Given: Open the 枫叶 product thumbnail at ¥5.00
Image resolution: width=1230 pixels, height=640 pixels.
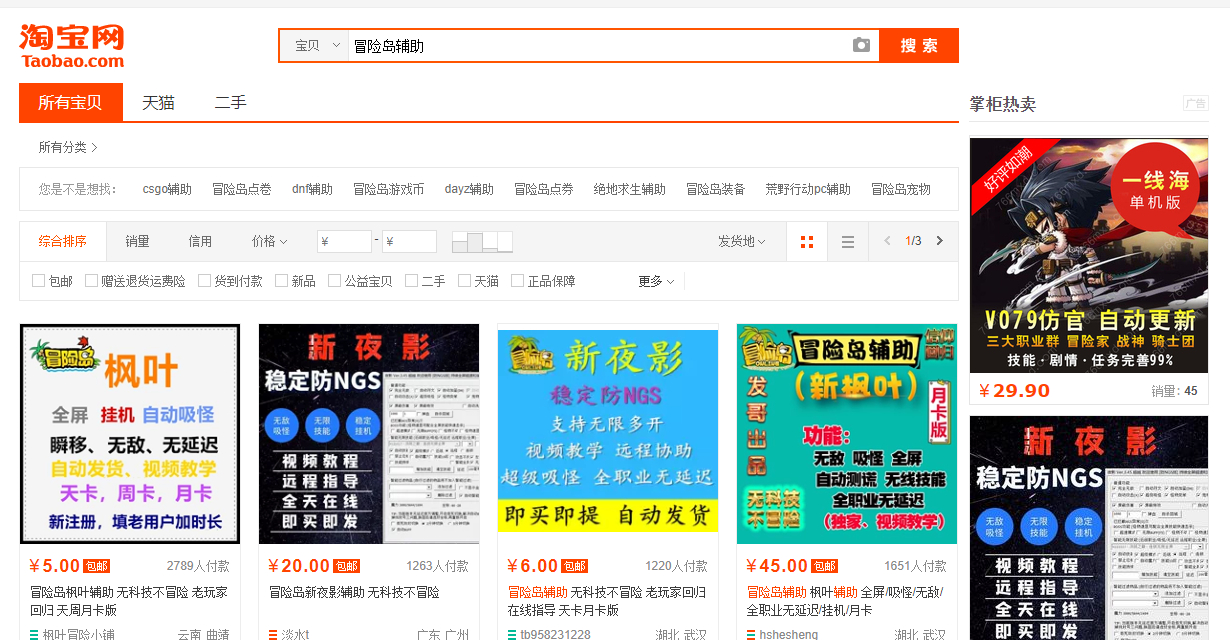Looking at the screenshot, I should (x=130, y=434).
